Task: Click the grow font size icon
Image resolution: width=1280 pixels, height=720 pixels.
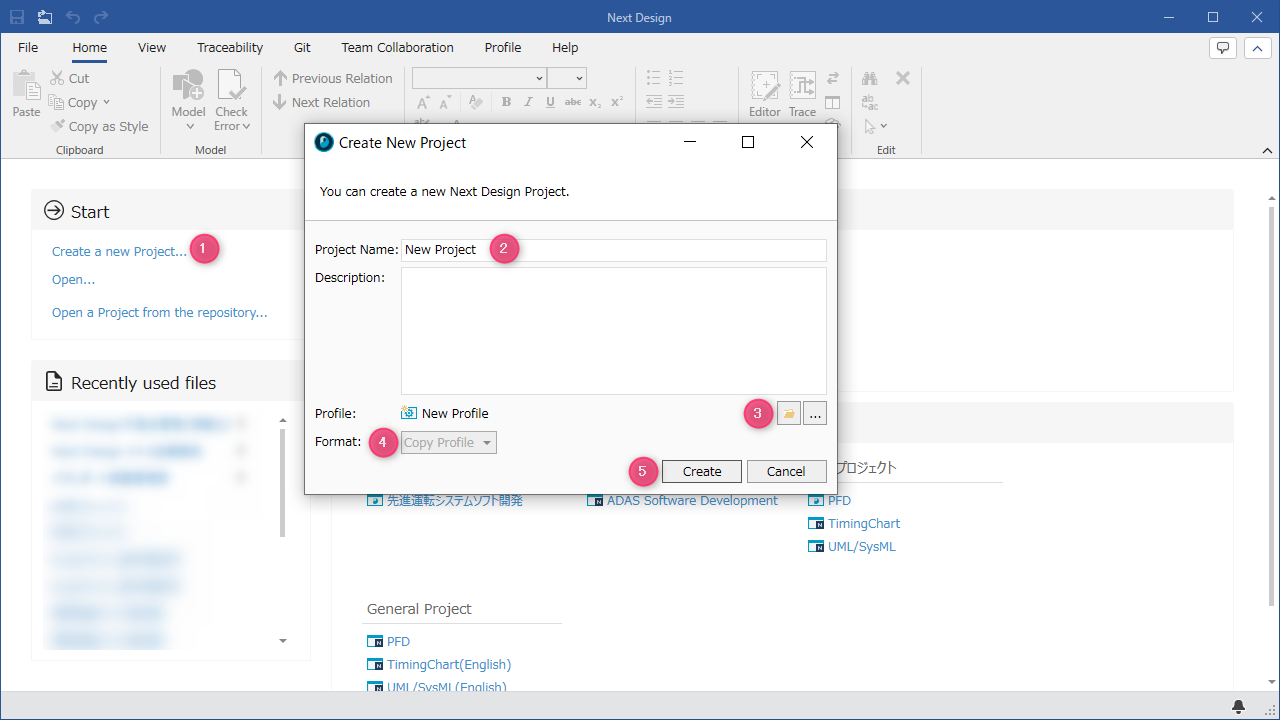Action: click(x=424, y=102)
